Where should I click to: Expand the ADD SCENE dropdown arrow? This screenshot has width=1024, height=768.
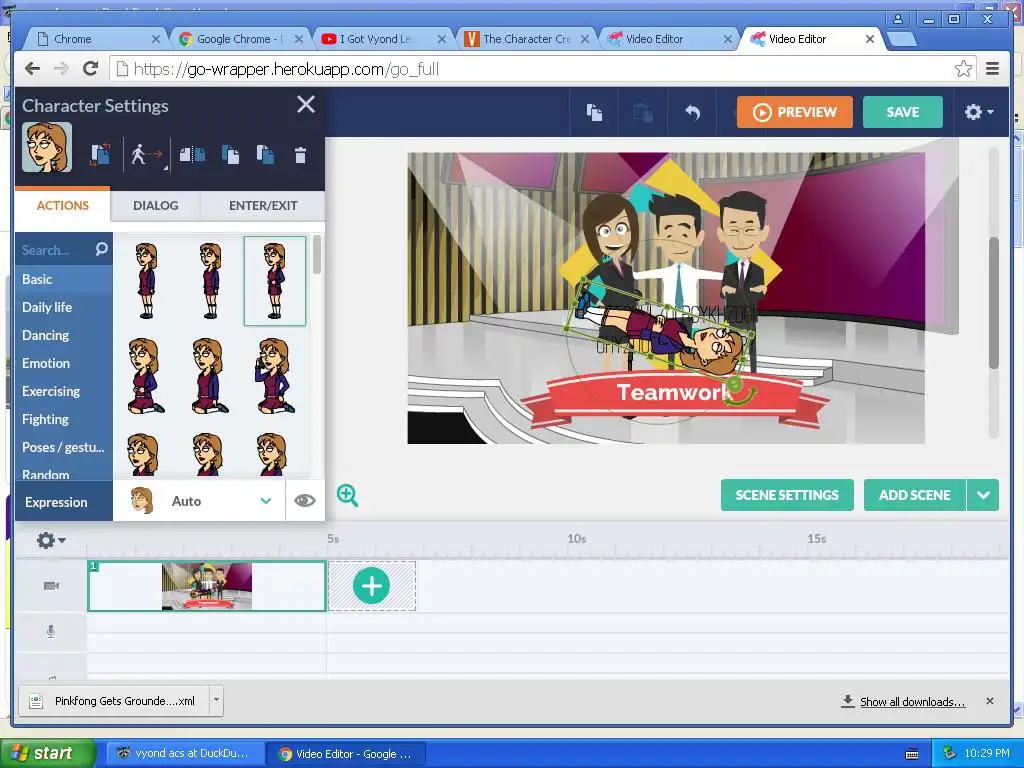(983, 495)
